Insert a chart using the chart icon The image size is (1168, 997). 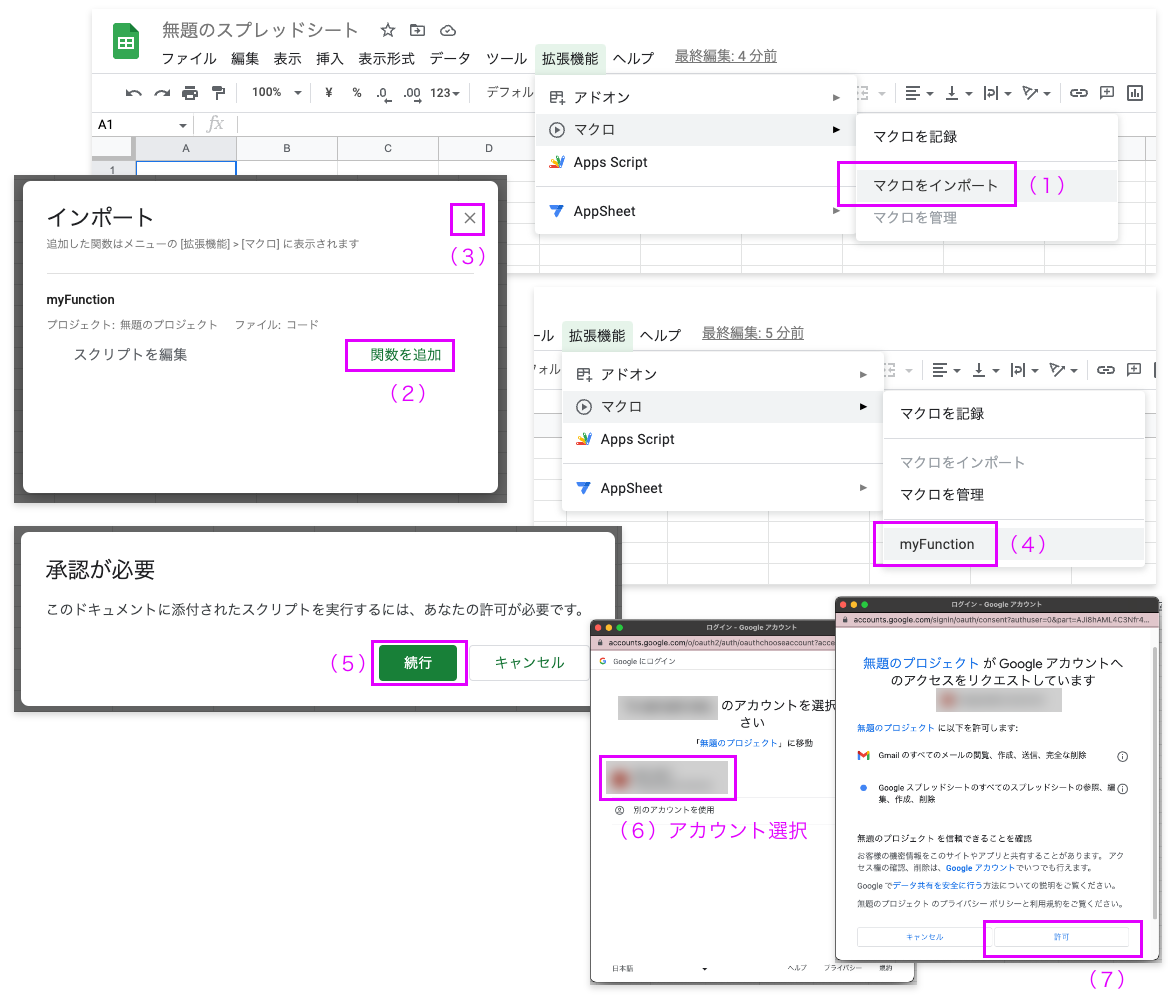[x=1135, y=92]
